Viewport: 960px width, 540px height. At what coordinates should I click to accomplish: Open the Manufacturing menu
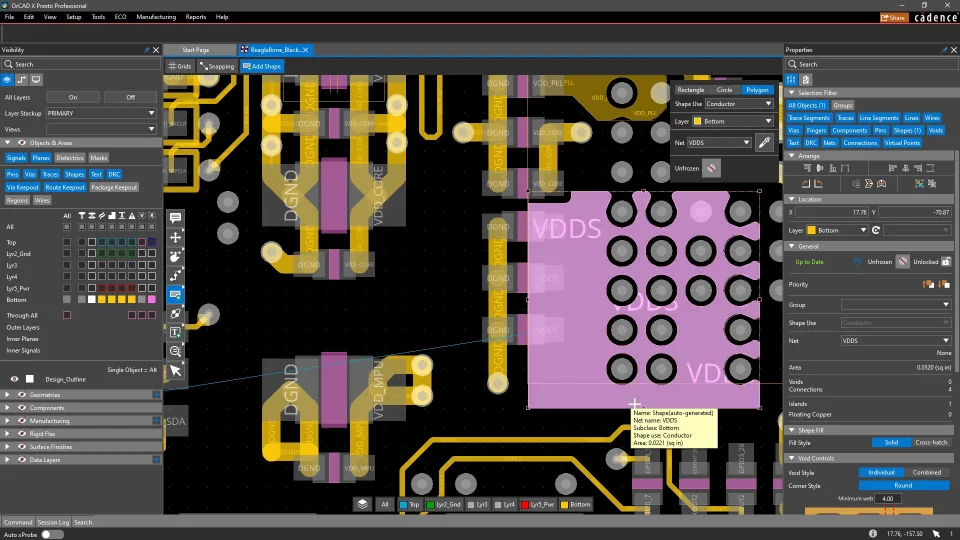156,17
